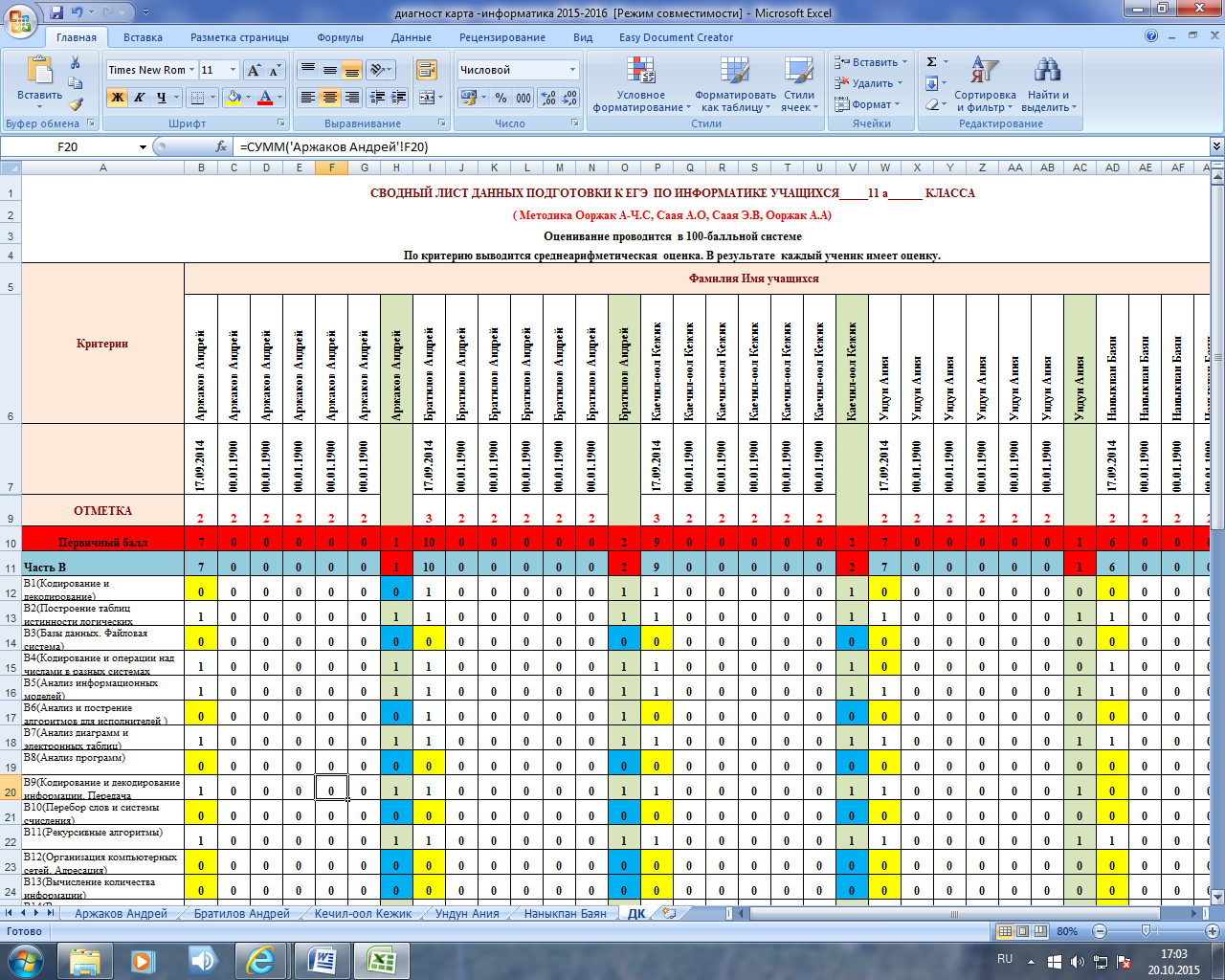Click Формат in the Ячейки group
This screenshot has width=1225, height=980.
click(x=867, y=104)
